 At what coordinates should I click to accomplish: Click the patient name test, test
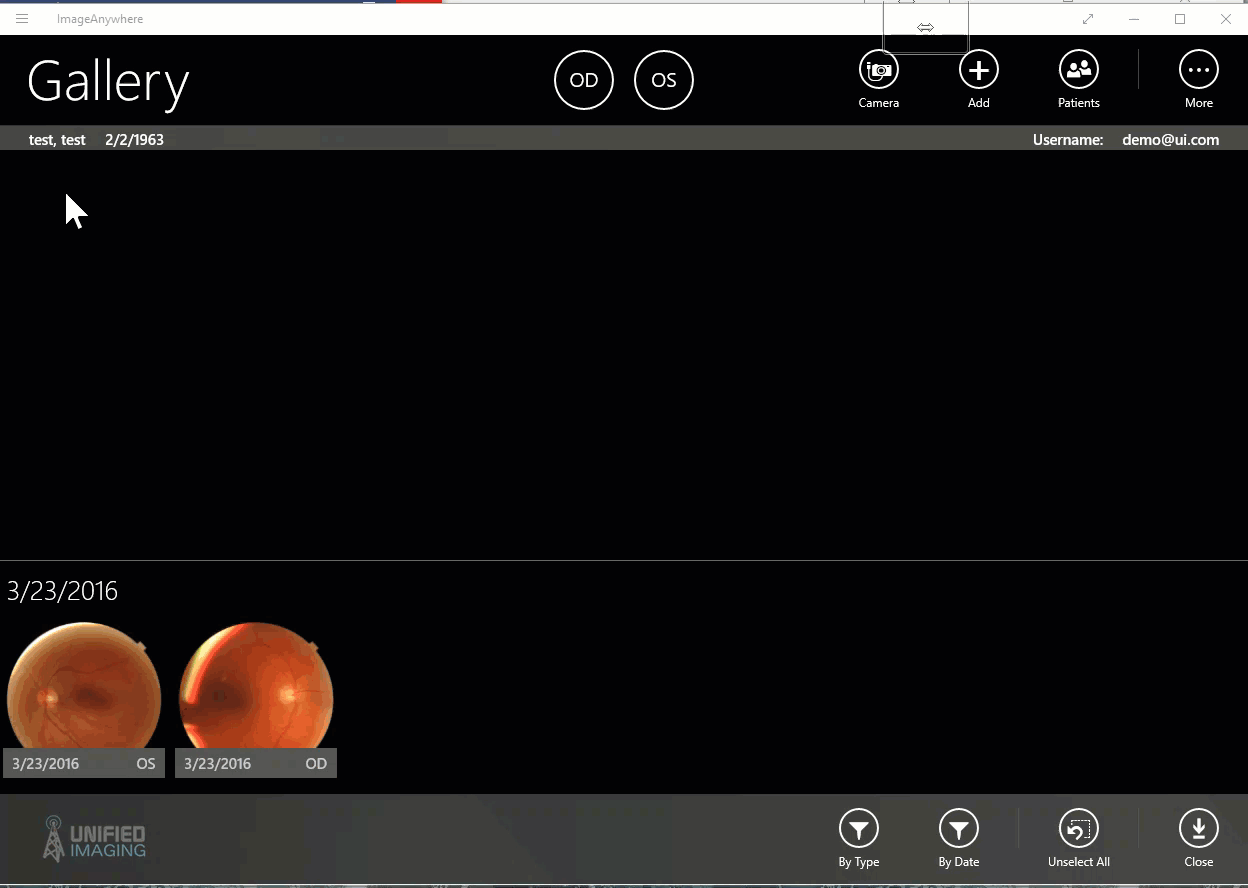tap(57, 140)
